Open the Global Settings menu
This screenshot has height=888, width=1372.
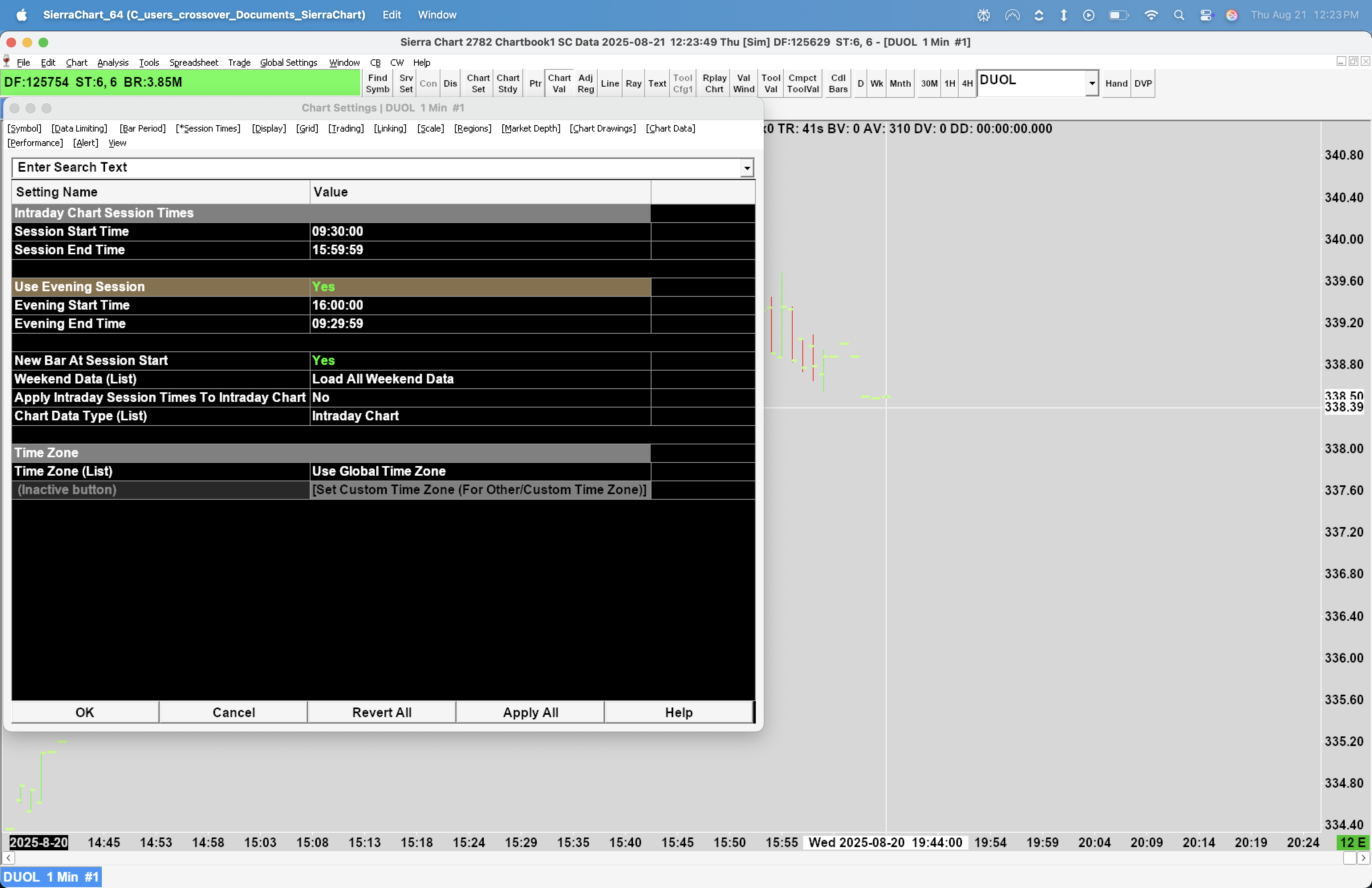point(288,62)
